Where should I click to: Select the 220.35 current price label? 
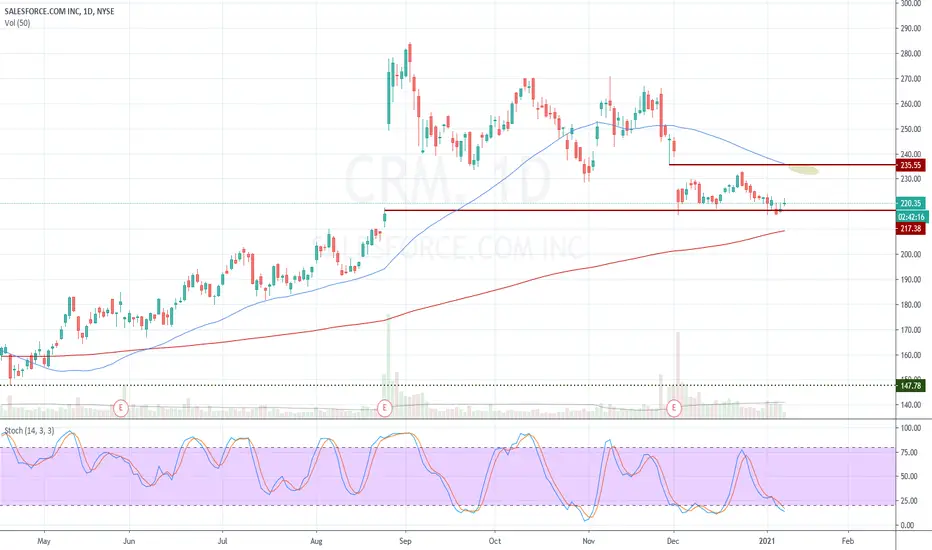(910, 203)
